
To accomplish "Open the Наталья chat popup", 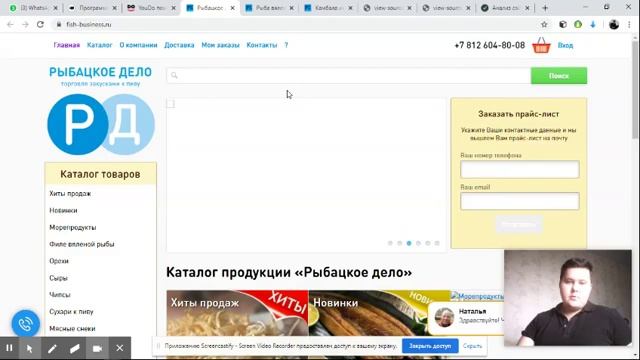I will 466,318.
